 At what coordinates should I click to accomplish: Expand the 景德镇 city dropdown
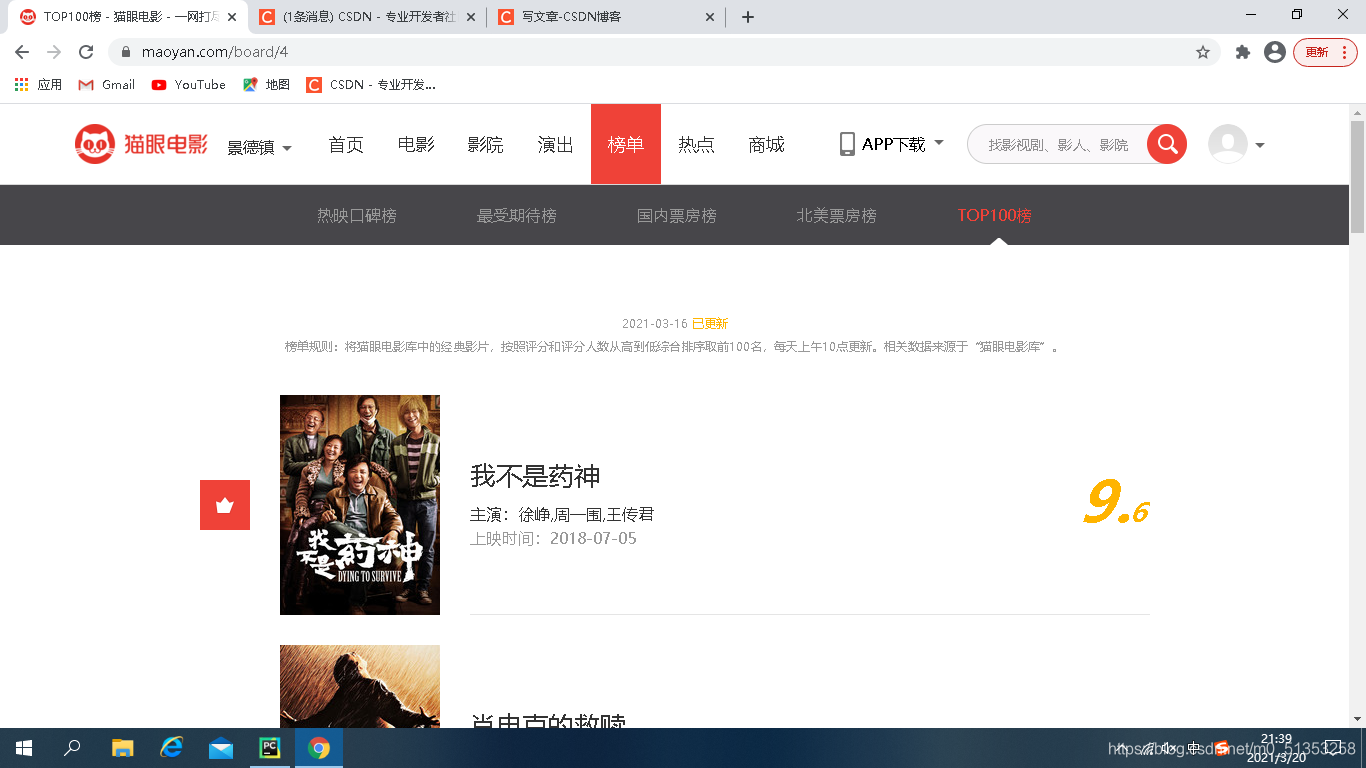pyautogui.click(x=259, y=148)
